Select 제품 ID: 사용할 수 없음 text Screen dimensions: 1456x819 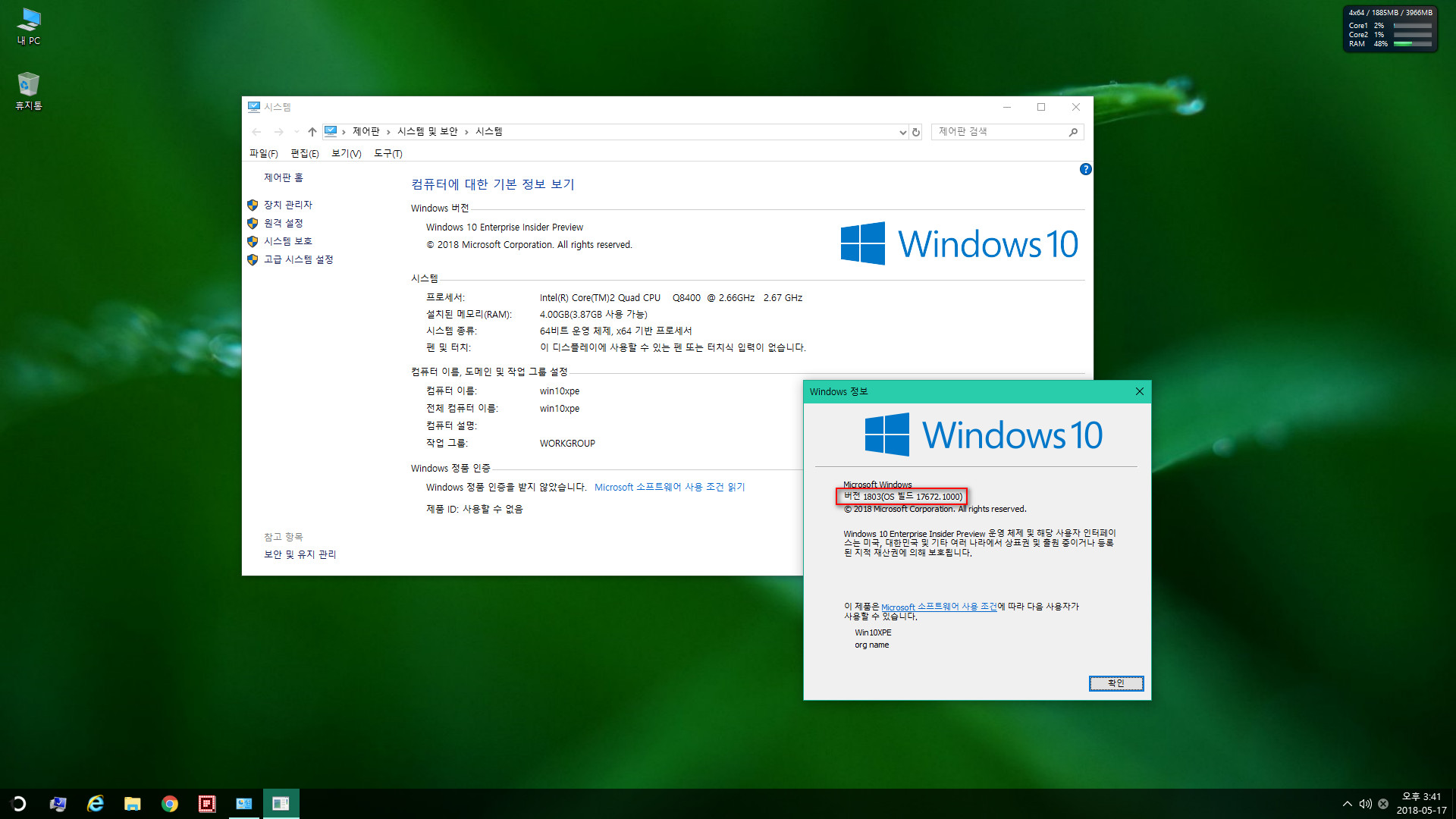pyautogui.click(x=475, y=510)
